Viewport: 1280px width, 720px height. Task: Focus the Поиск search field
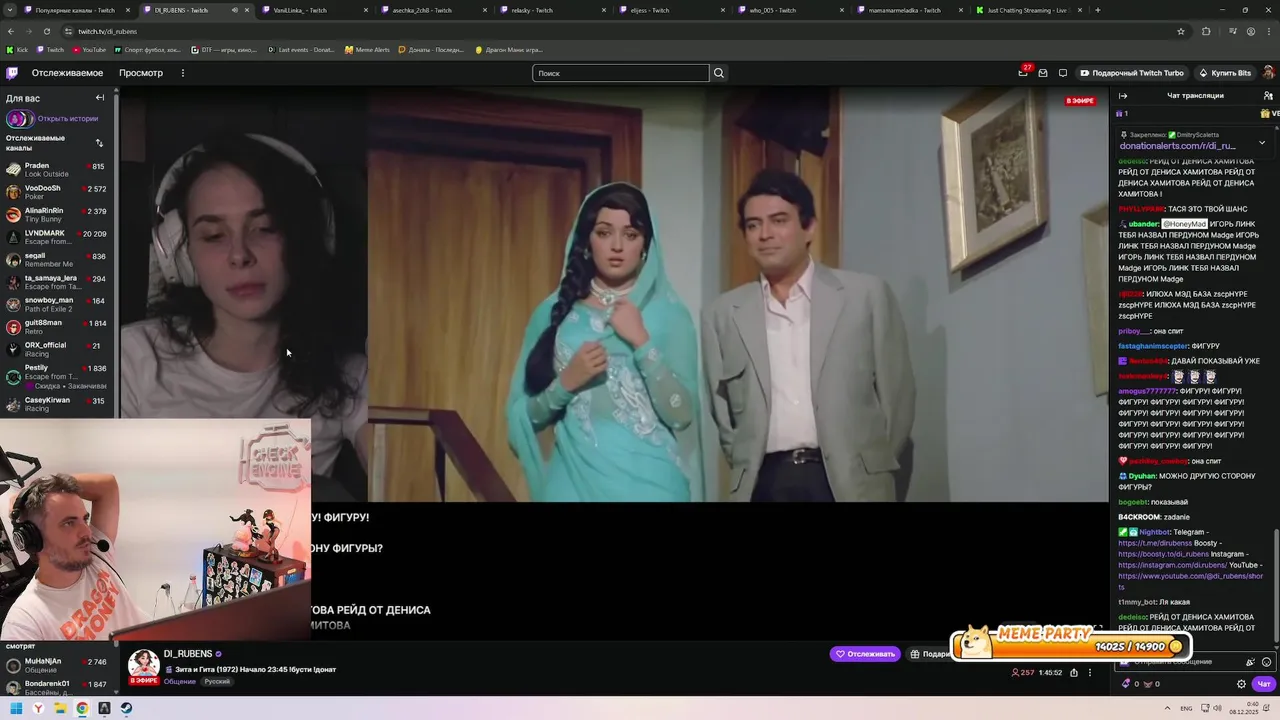[x=620, y=73]
